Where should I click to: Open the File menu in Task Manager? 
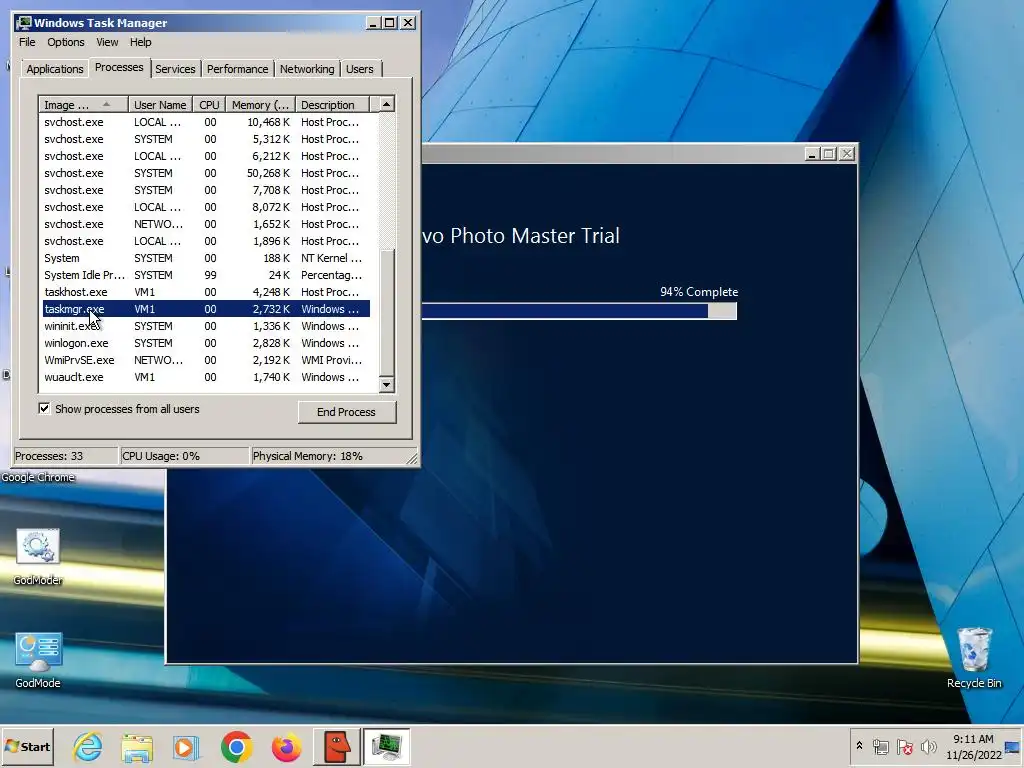(x=27, y=42)
